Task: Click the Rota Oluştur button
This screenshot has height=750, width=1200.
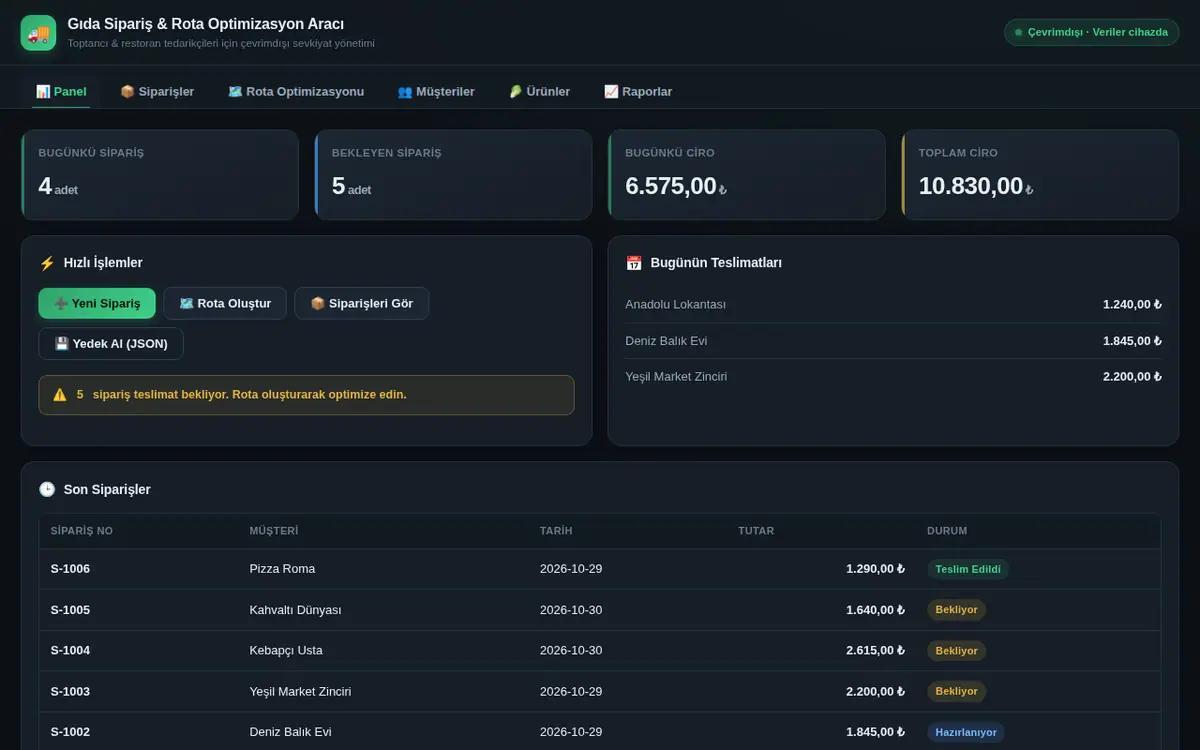Action: point(225,303)
